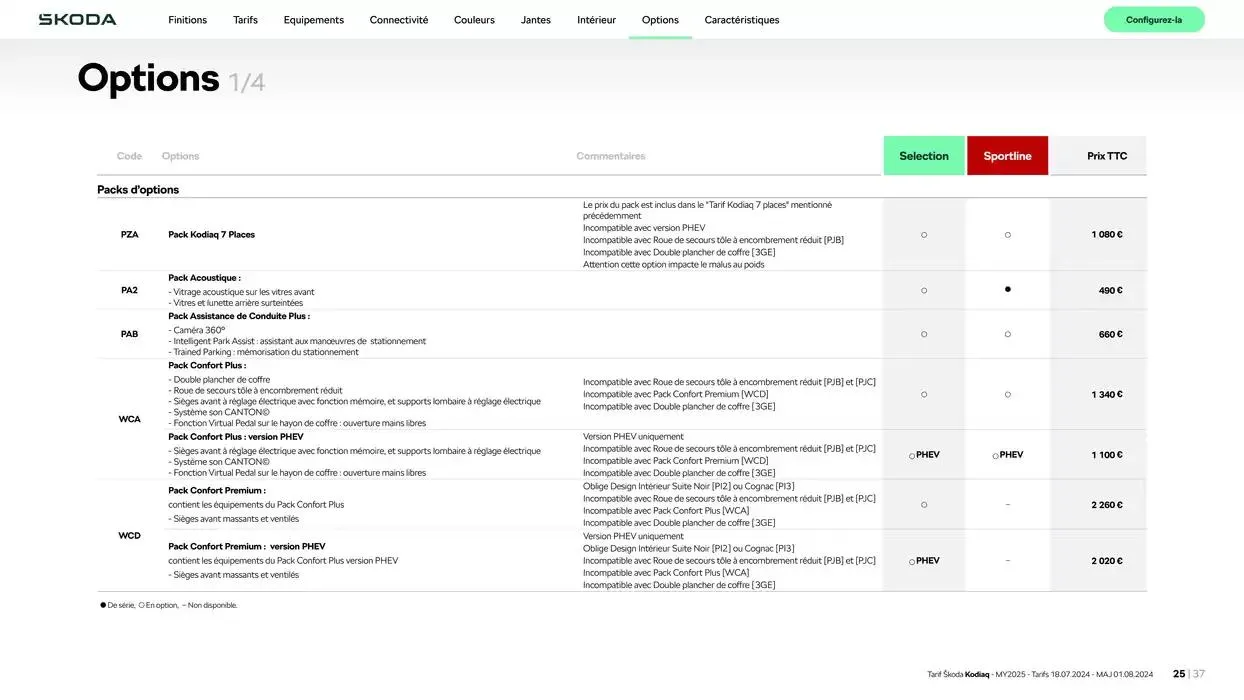Open the Finitions tab

(187, 20)
